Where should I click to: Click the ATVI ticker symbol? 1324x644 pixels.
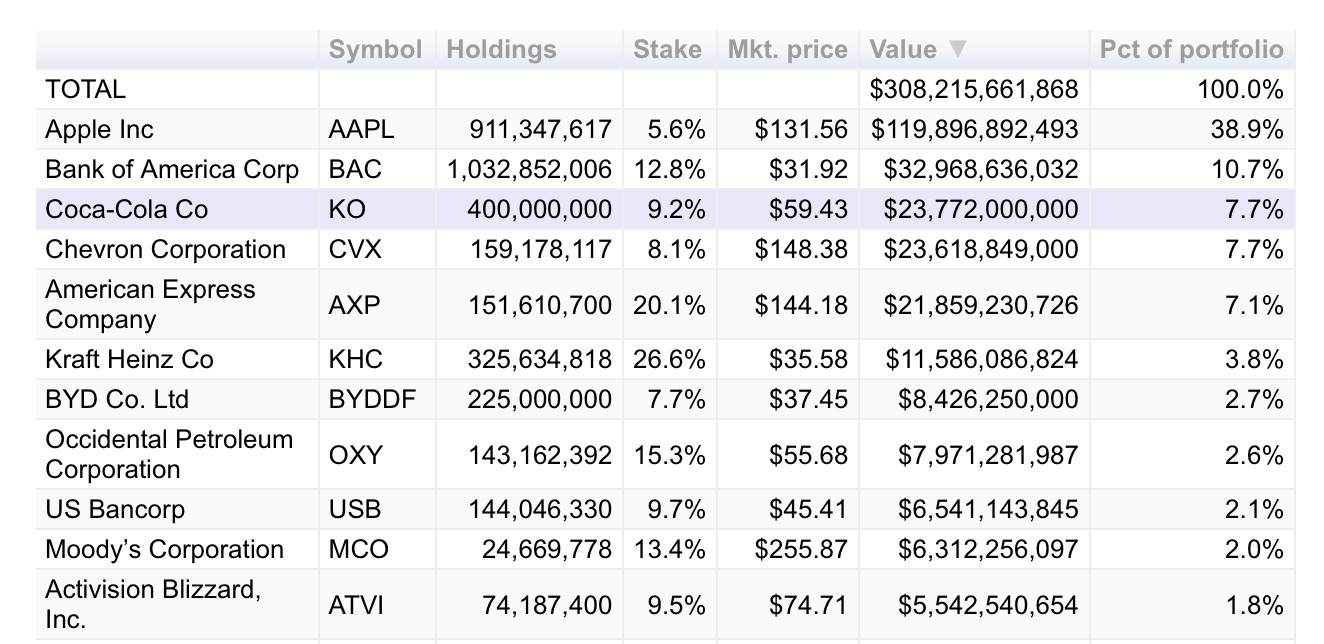[355, 604]
